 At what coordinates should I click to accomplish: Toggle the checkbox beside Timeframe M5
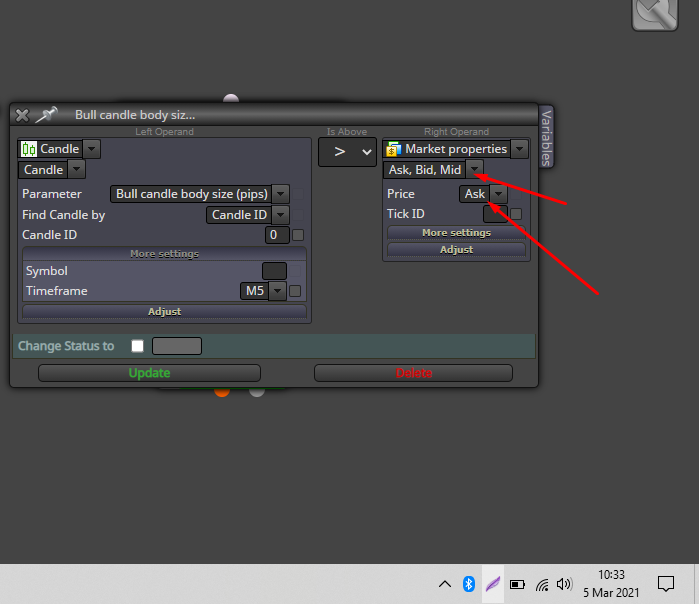pos(295,291)
